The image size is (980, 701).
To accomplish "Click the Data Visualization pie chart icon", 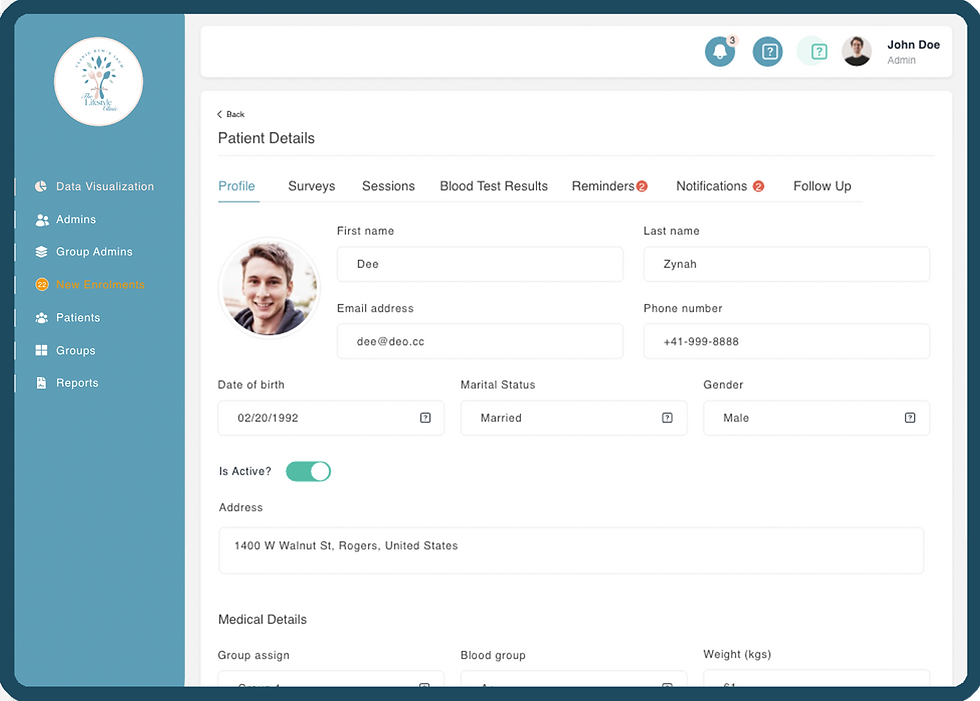I will pyautogui.click(x=41, y=186).
